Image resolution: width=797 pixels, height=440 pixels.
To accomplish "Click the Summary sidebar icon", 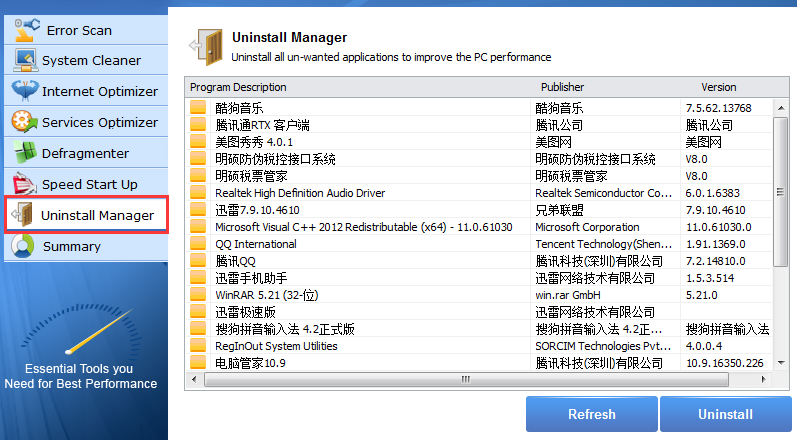I will click(x=25, y=246).
